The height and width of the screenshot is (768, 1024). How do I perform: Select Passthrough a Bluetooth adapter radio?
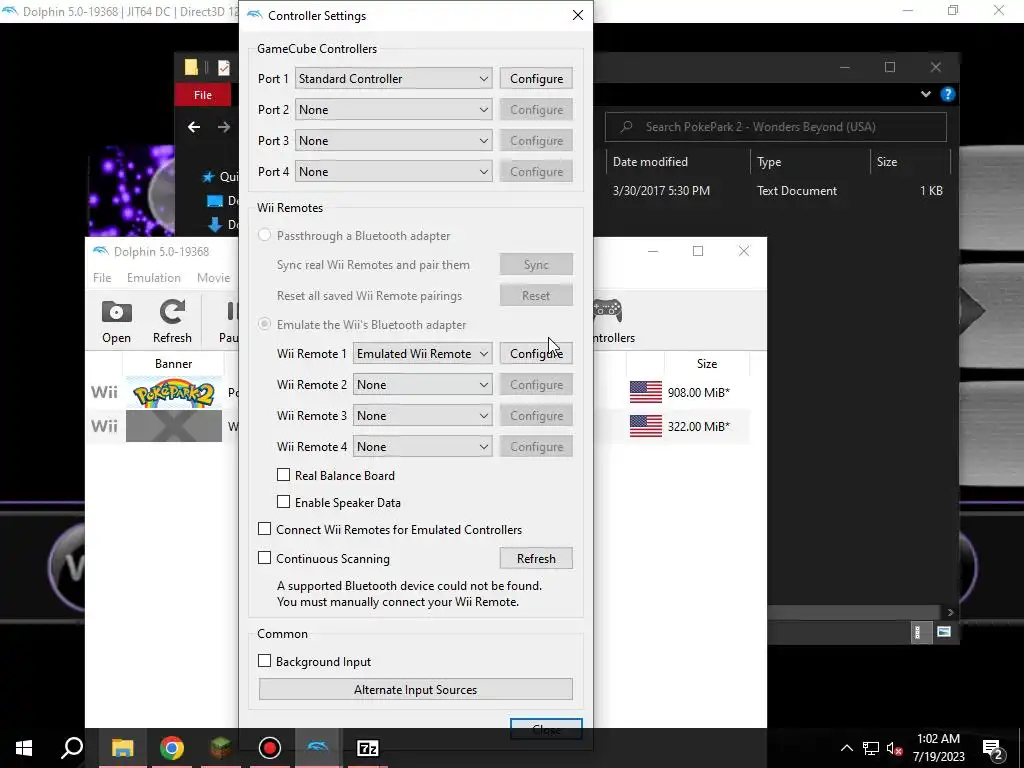tap(264, 235)
